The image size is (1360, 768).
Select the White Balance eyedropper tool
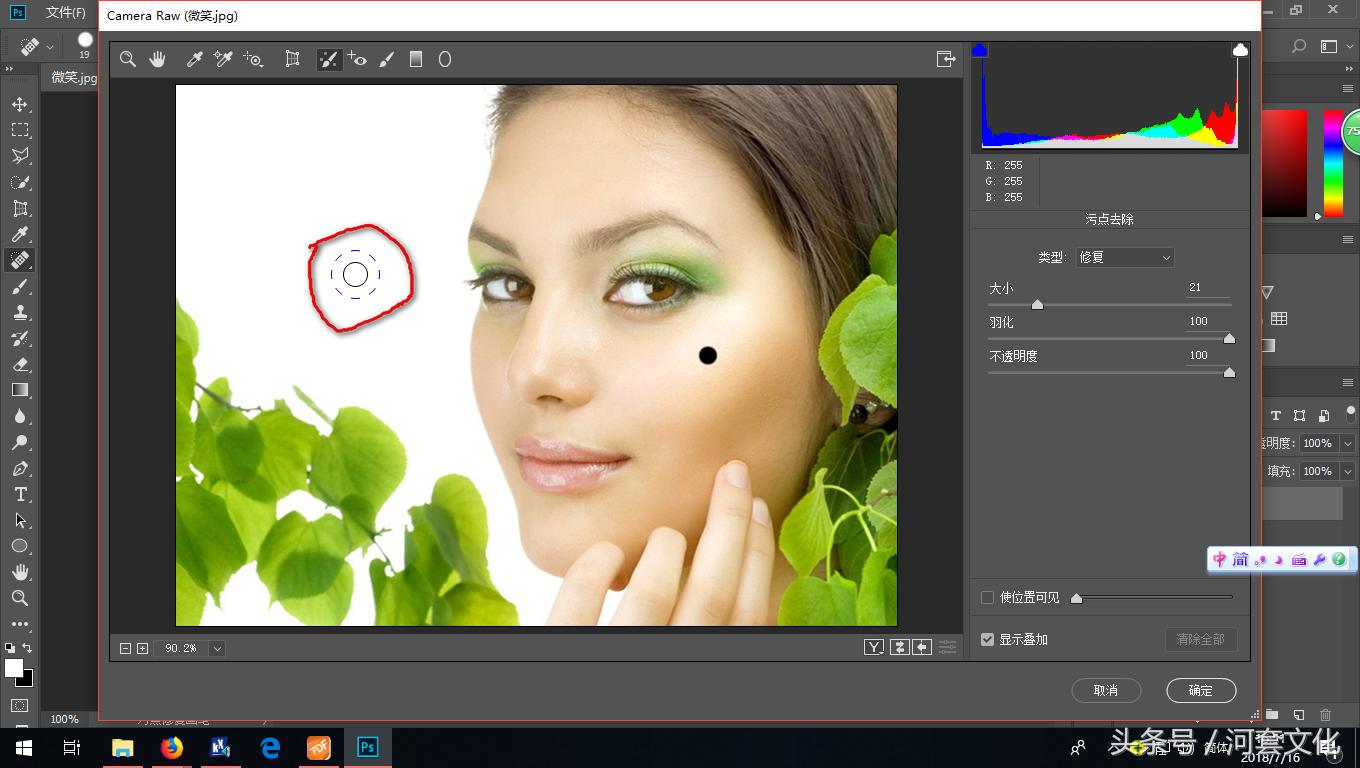pyautogui.click(x=193, y=59)
